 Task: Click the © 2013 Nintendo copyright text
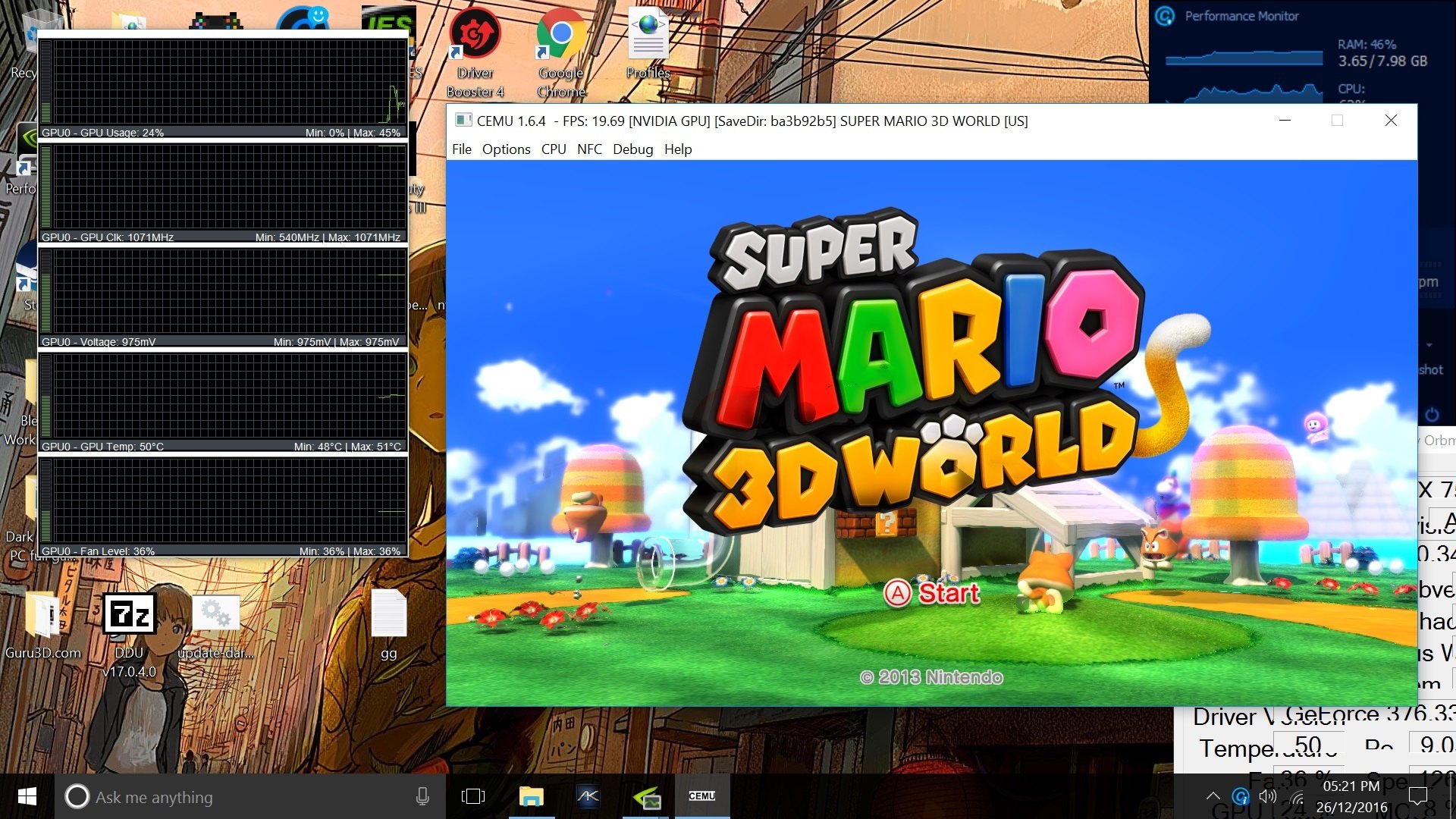[931, 677]
